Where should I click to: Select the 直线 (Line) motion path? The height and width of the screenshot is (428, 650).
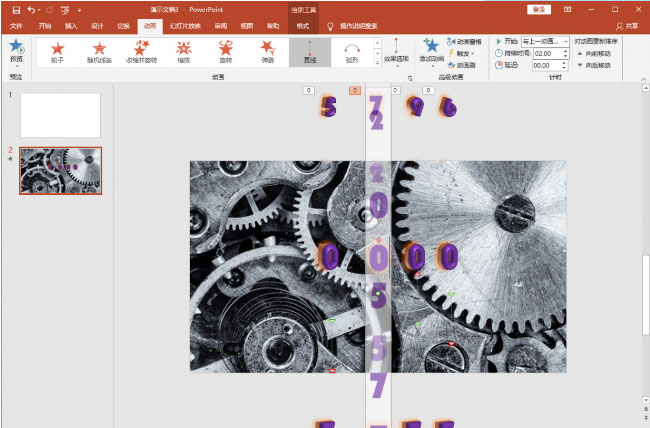tap(309, 52)
